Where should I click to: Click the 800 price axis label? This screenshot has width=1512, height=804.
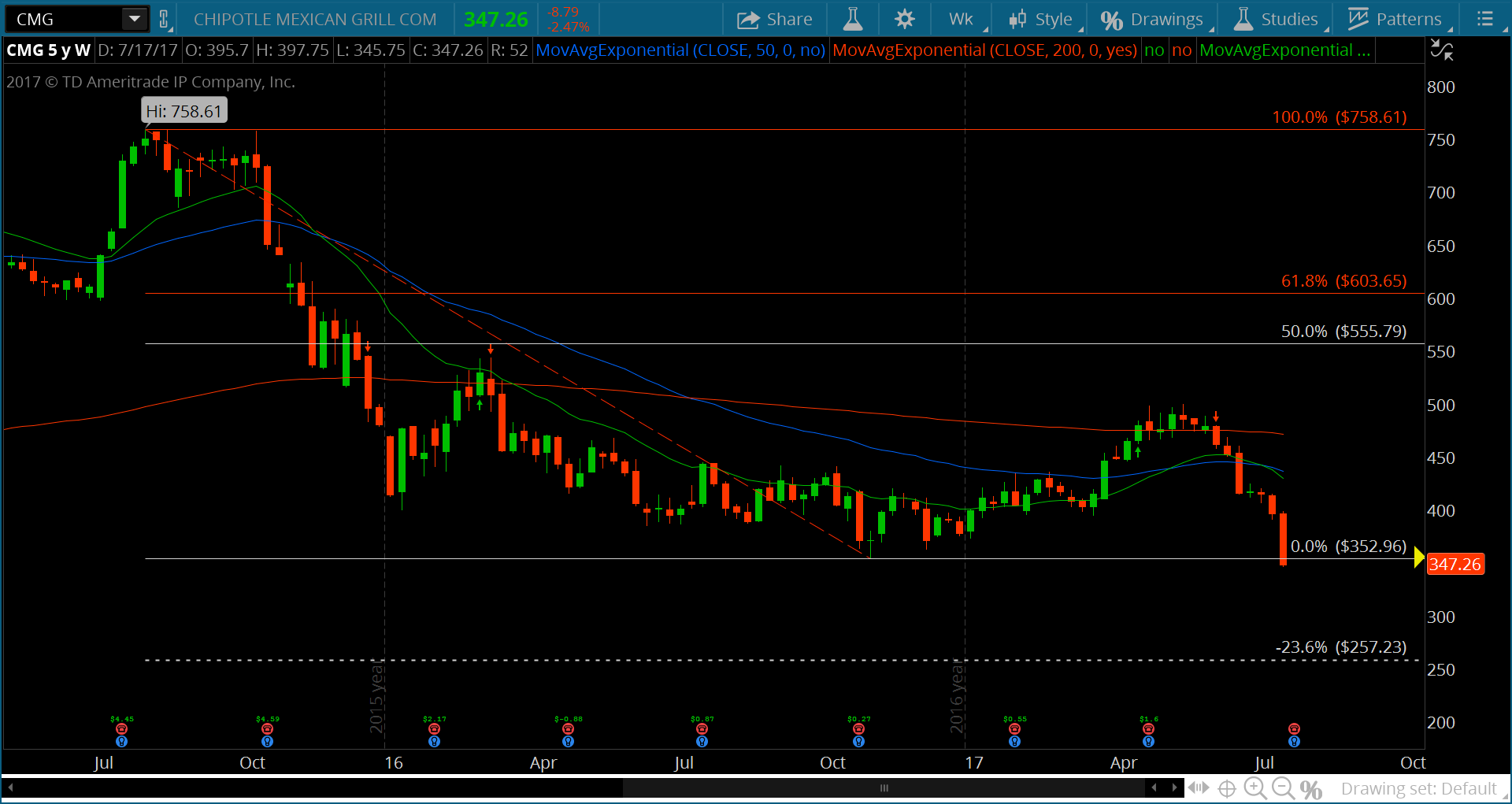[1441, 87]
